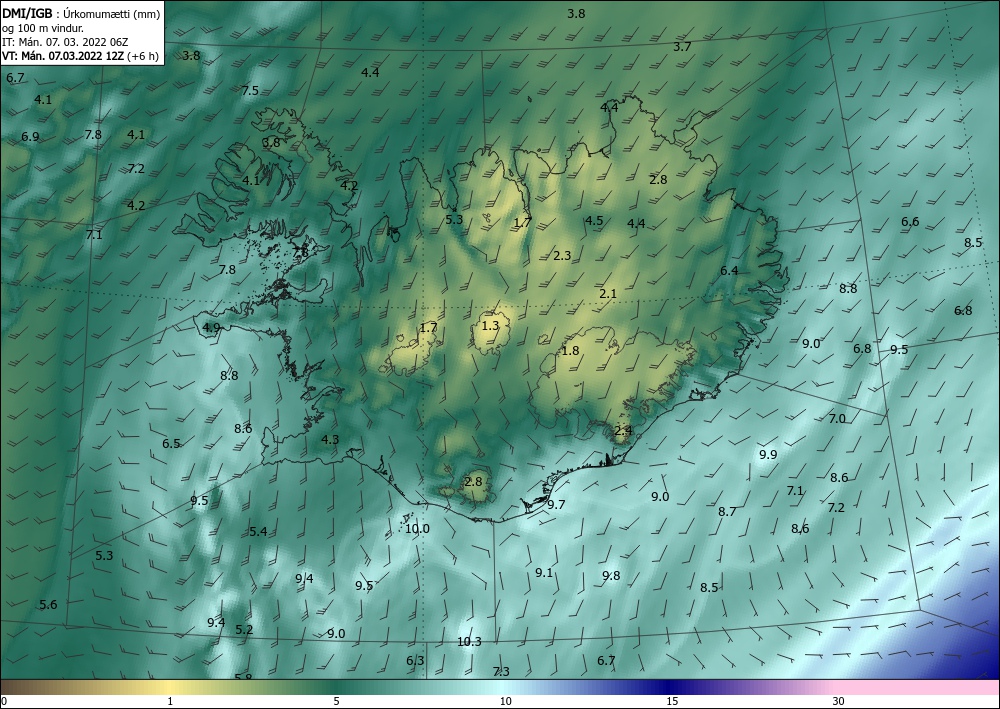
Task: Select the map value '3.7'
Action: click(x=682, y=47)
